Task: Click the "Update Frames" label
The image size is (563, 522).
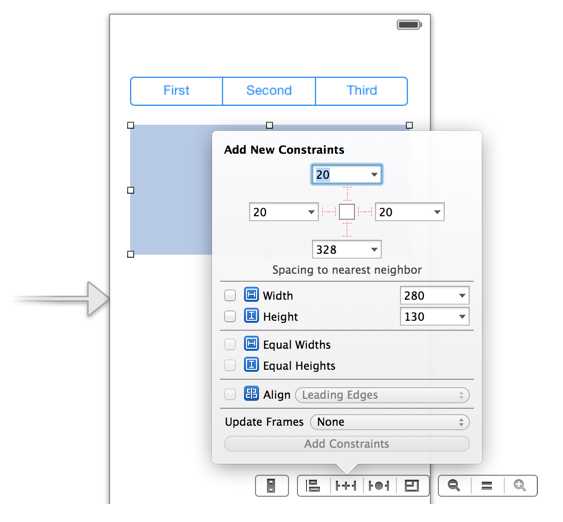Action: click(264, 422)
